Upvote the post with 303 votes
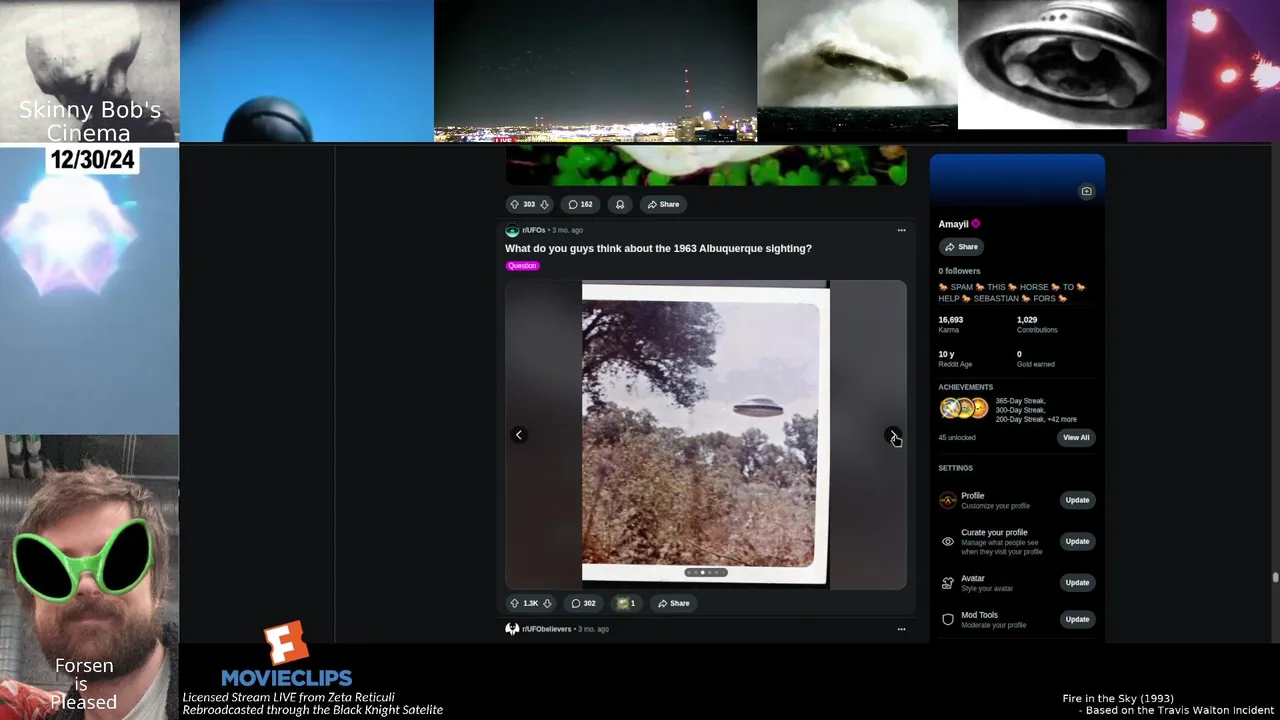The width and height of the screenshot is (1280, 720). point(514,204)
